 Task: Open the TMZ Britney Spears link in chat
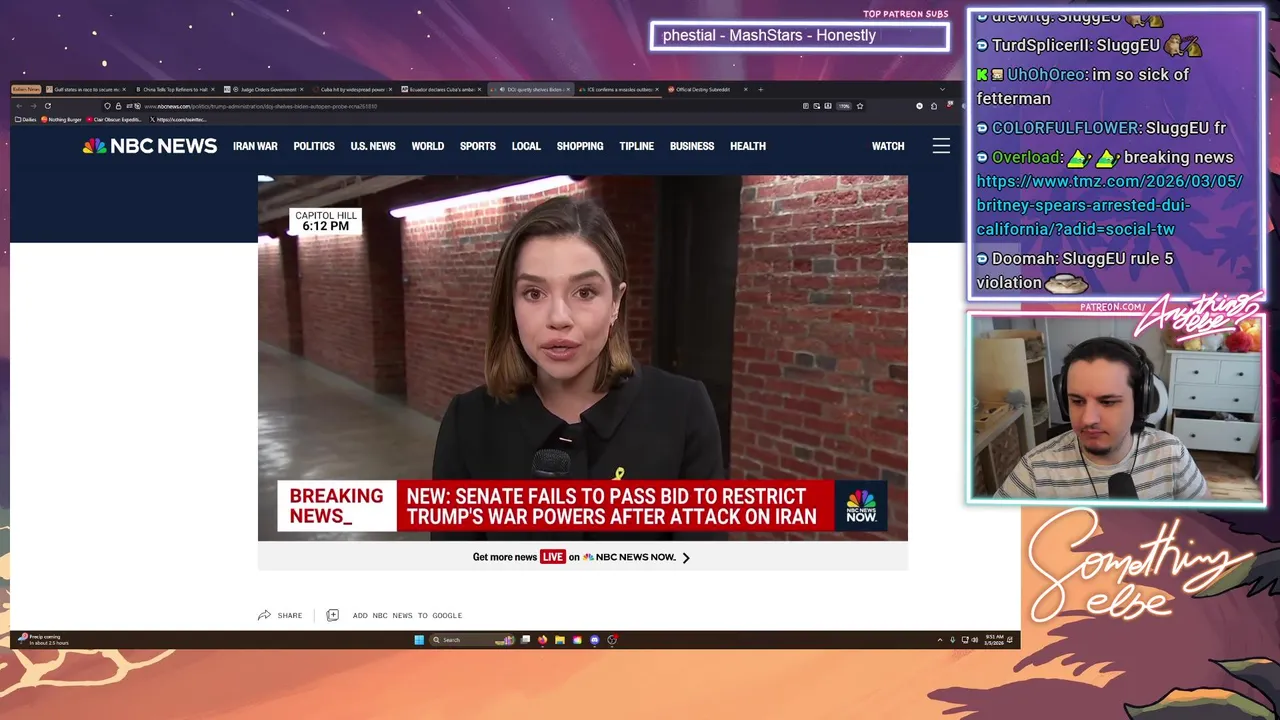click(1109, 205)
